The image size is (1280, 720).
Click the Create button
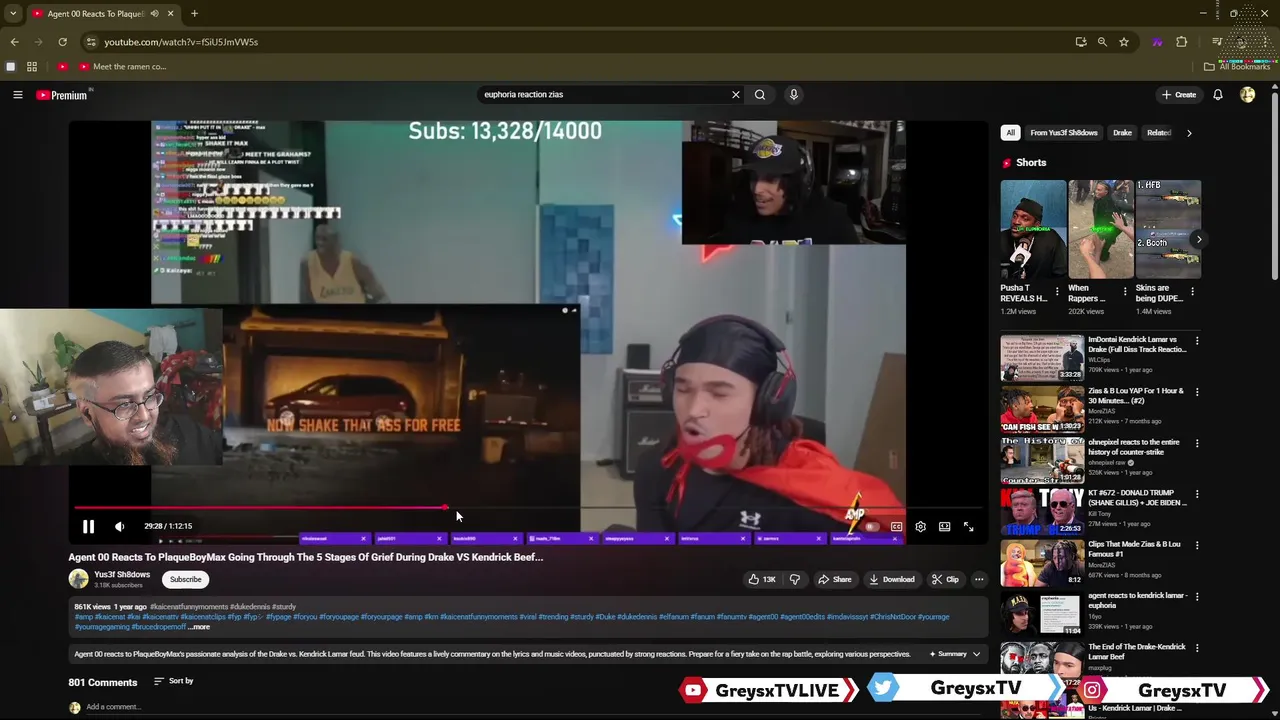click(1178, 95)
